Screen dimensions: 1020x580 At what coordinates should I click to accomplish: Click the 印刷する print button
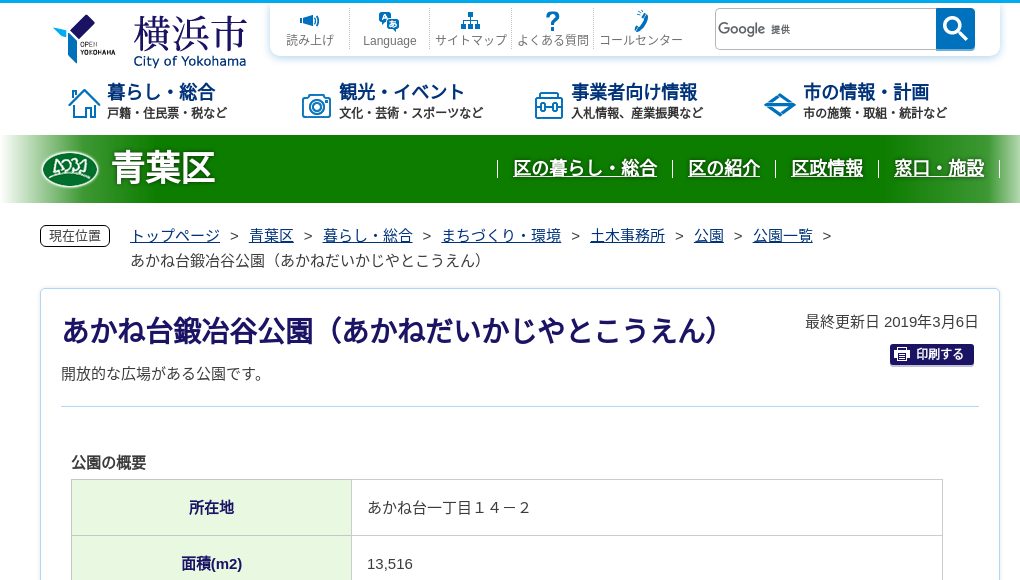(x=931, y=354)
